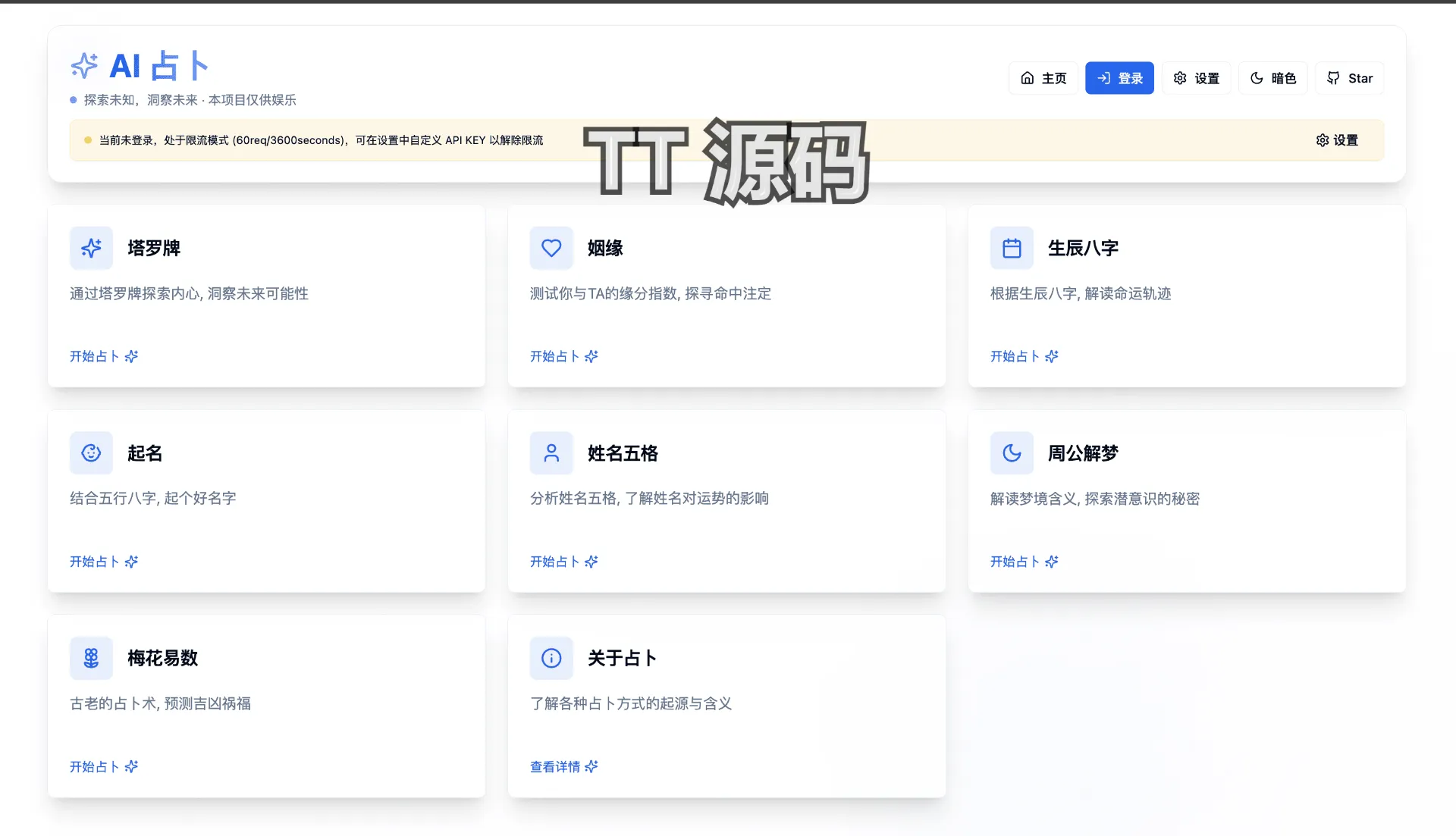The width and height of the screenshot is (1456, 836).
Task: Click the GitHub Star button
Action: click(x=1349, y=78)
